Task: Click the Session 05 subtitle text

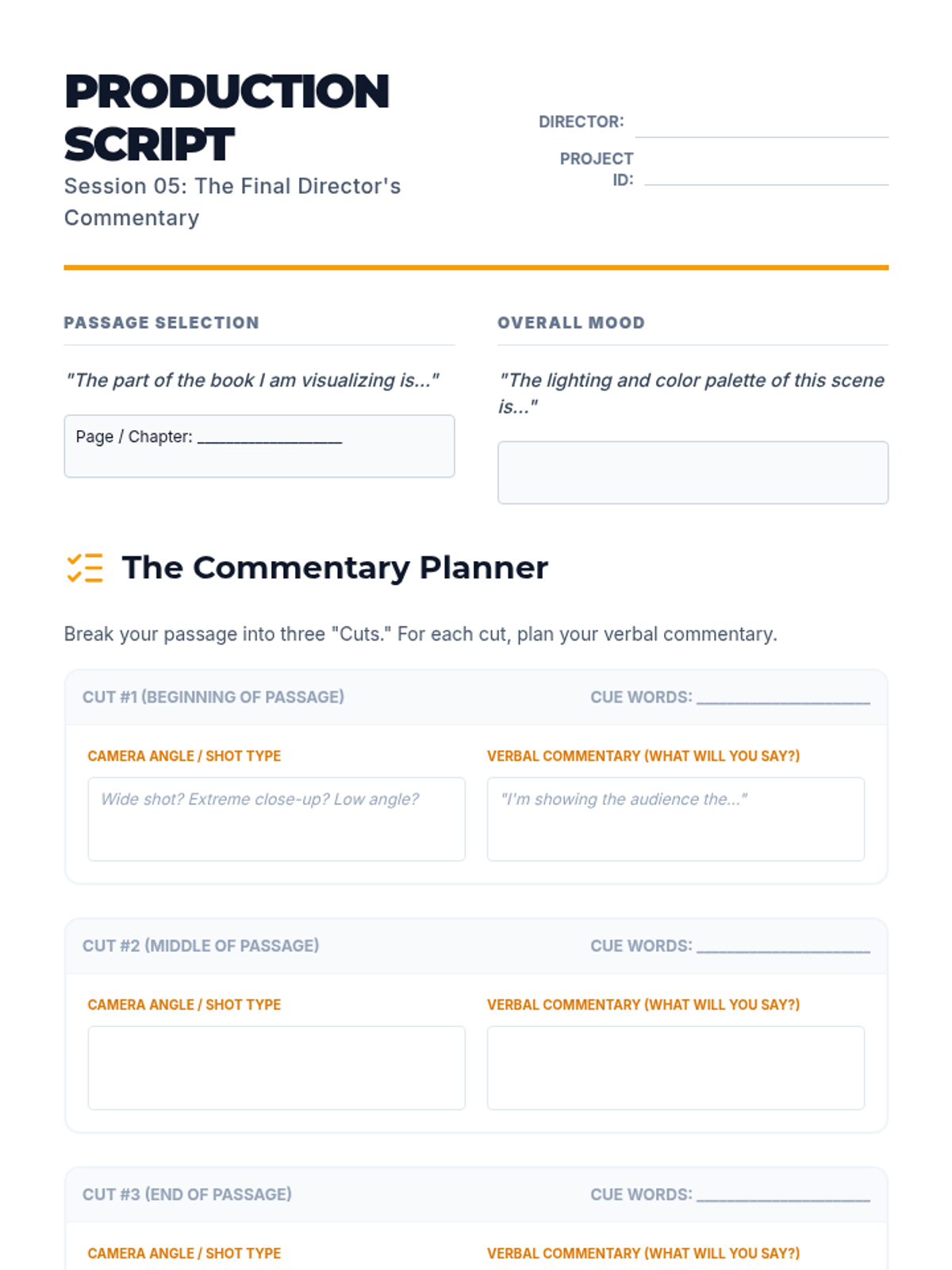Action: 232,202
